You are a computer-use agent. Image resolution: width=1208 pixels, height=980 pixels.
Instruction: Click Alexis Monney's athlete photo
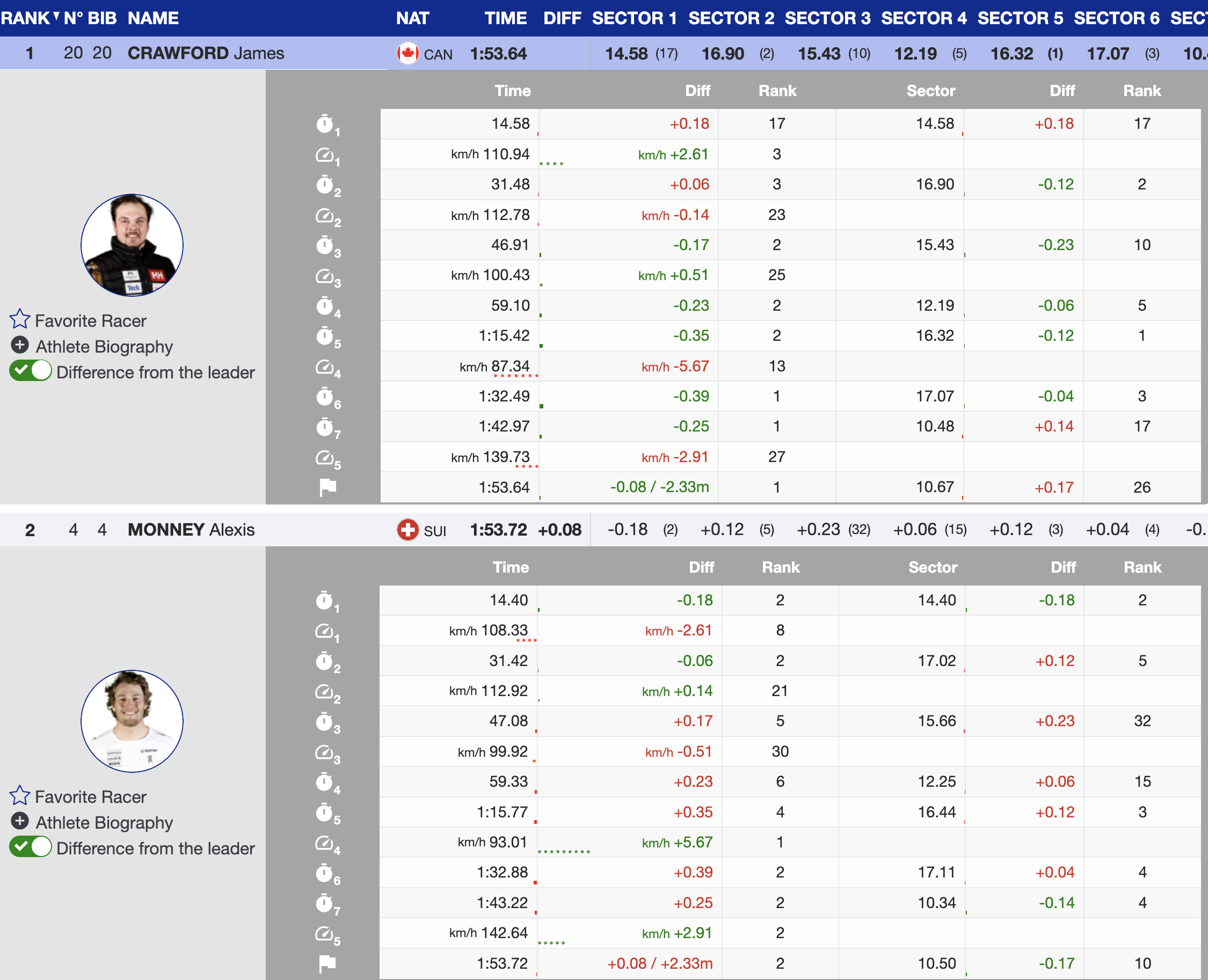[x=132, y=721]
